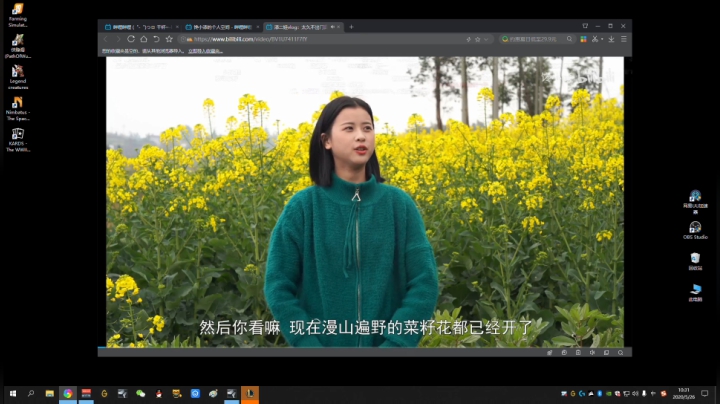
Task: Click the browser status bar rocket accelerator icon
Action: 550,353
